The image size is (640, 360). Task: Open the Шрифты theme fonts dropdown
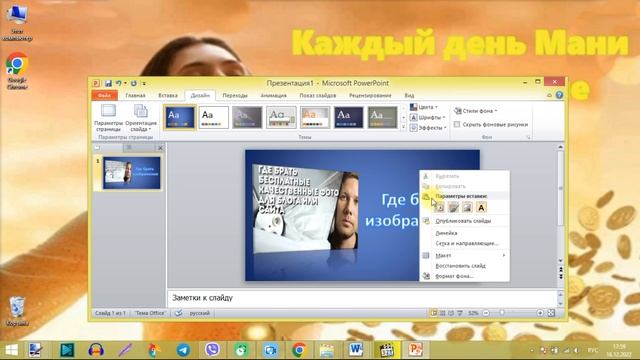pos(427,118)
